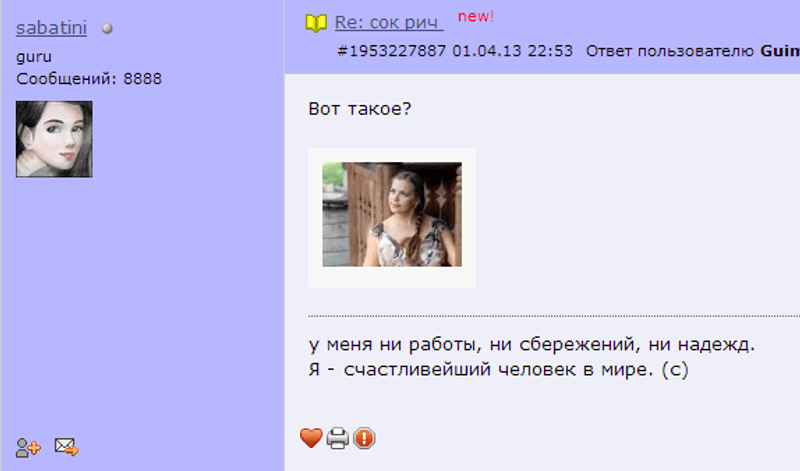
Task: Click the red "new!" marker
Action: point(476,16)
